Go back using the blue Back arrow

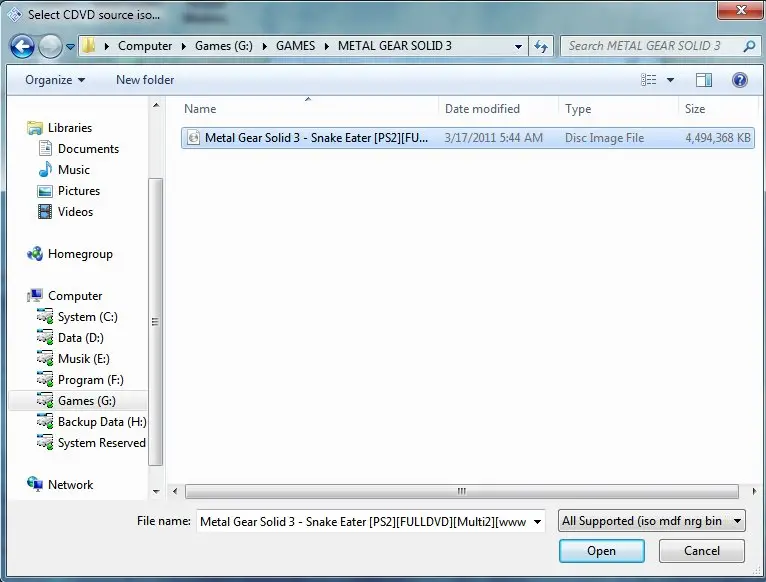point(22,47)
